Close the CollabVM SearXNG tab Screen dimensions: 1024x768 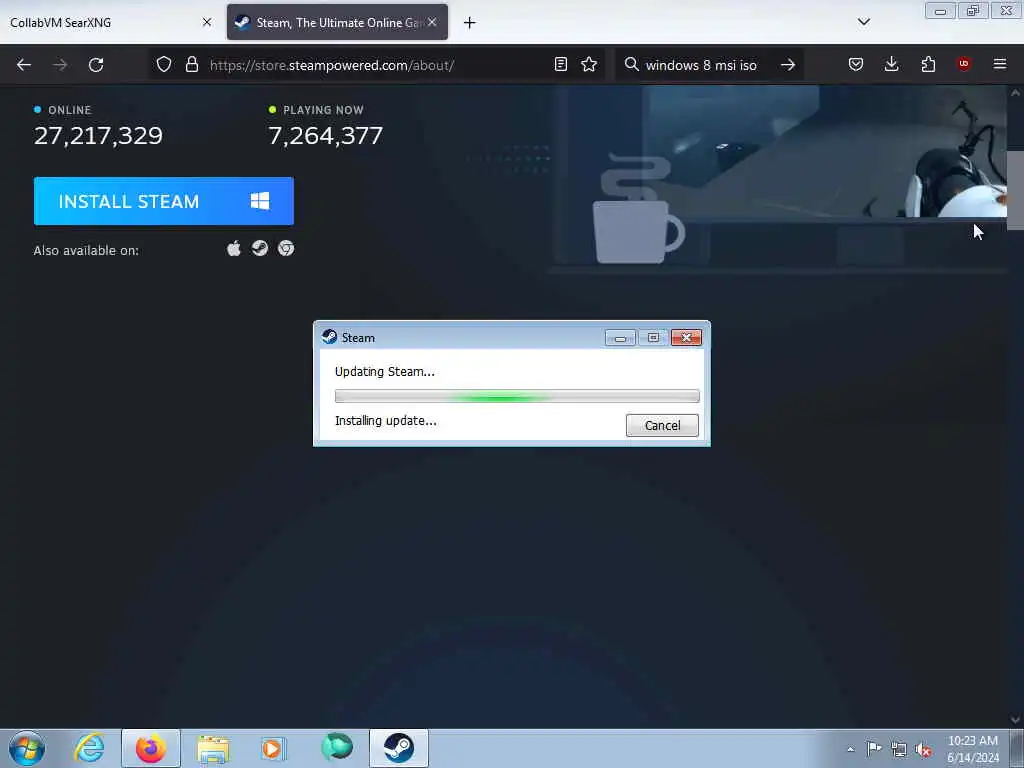click(x=206, y=22)
